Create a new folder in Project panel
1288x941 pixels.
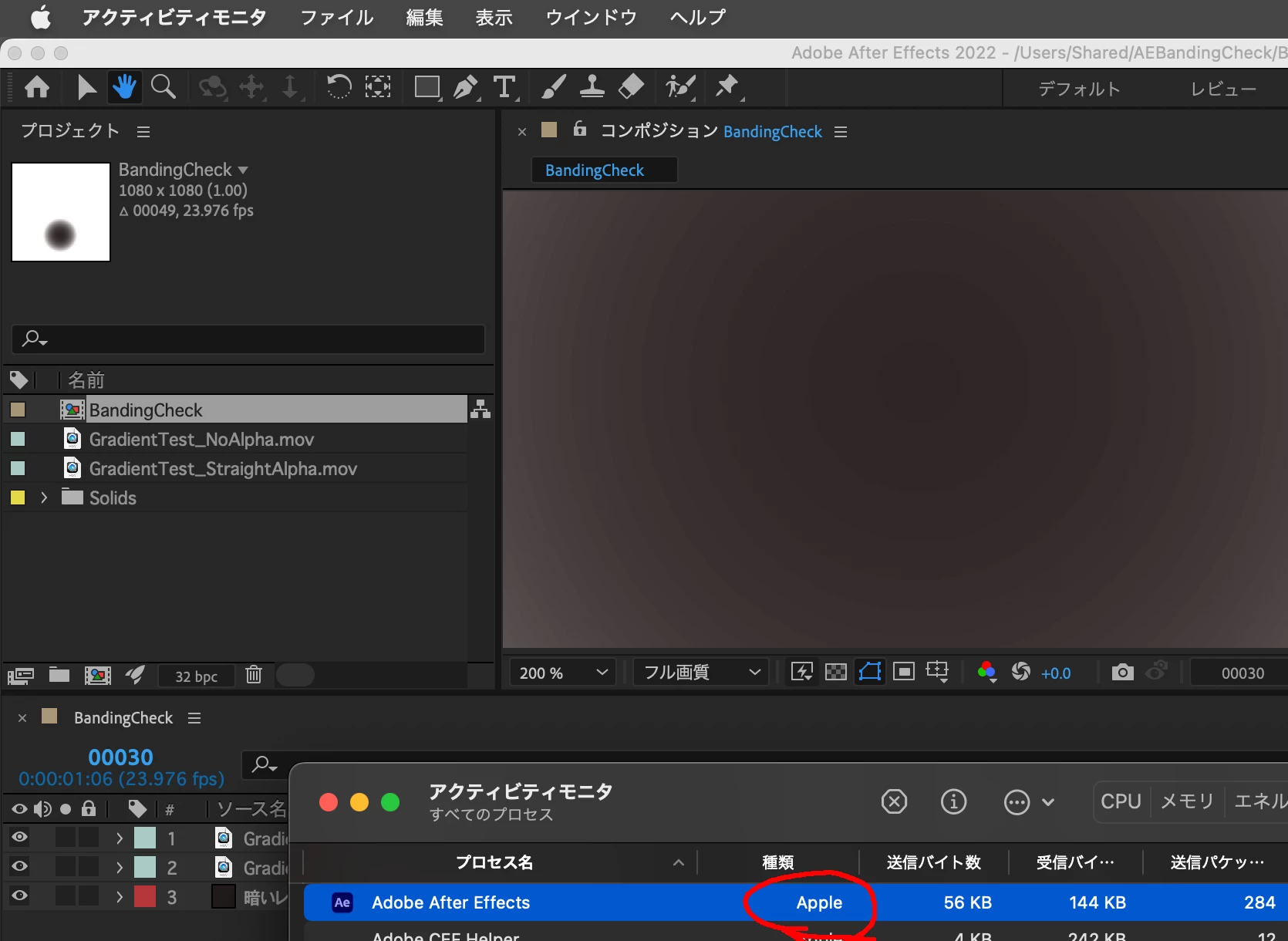coord(59,675)
